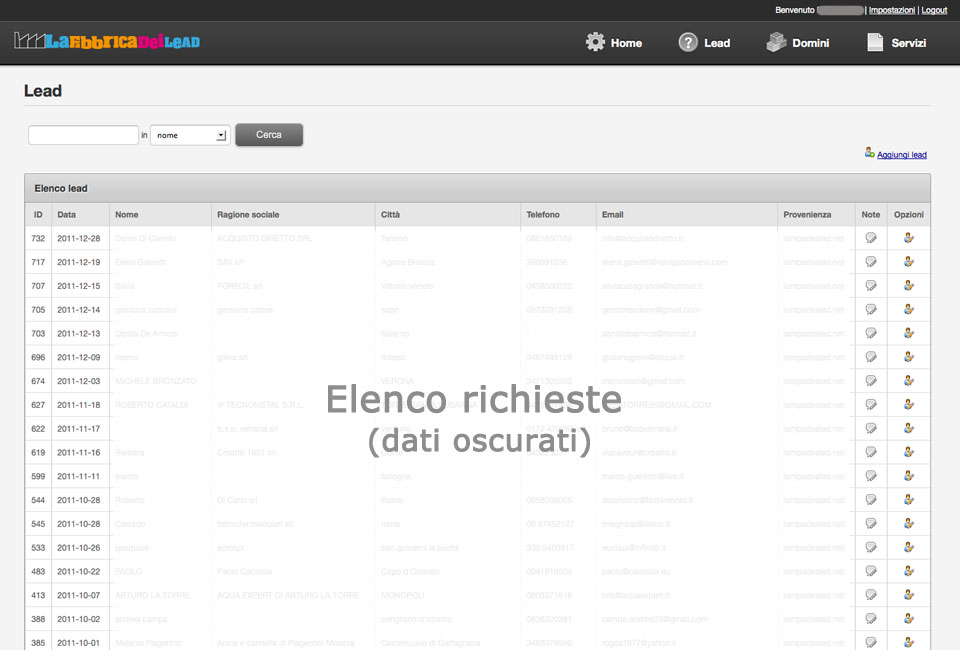Viewport: 960px width, 650px height.
Task: Go to the Home menu
Action: point(614,43)
